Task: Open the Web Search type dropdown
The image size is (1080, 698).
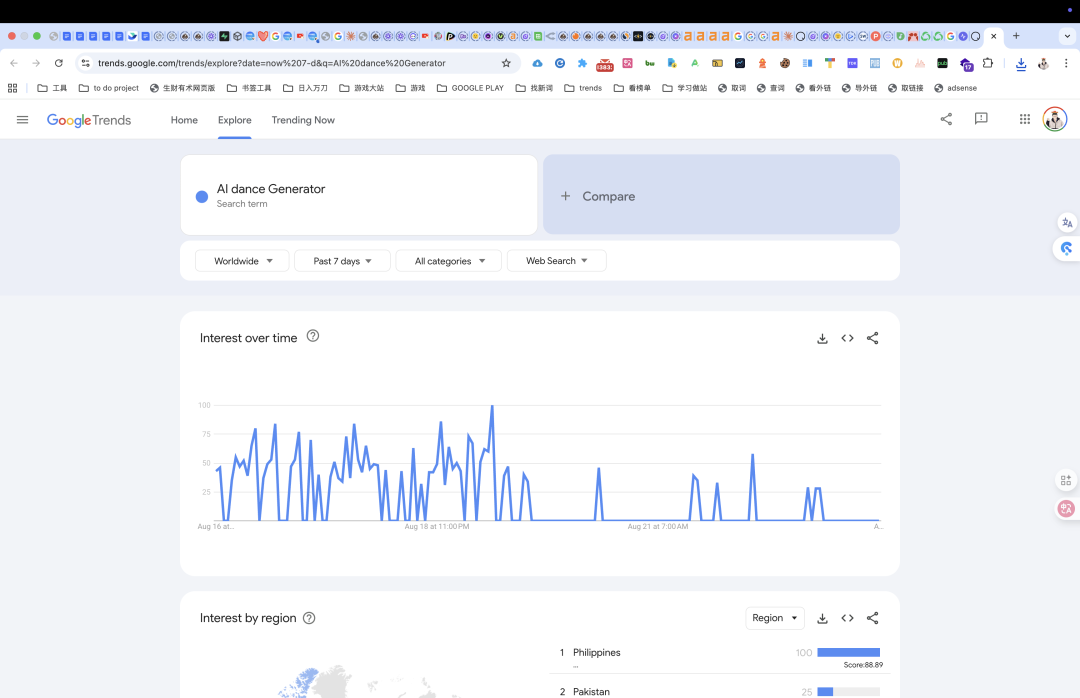Action: [x=557, y=260]
